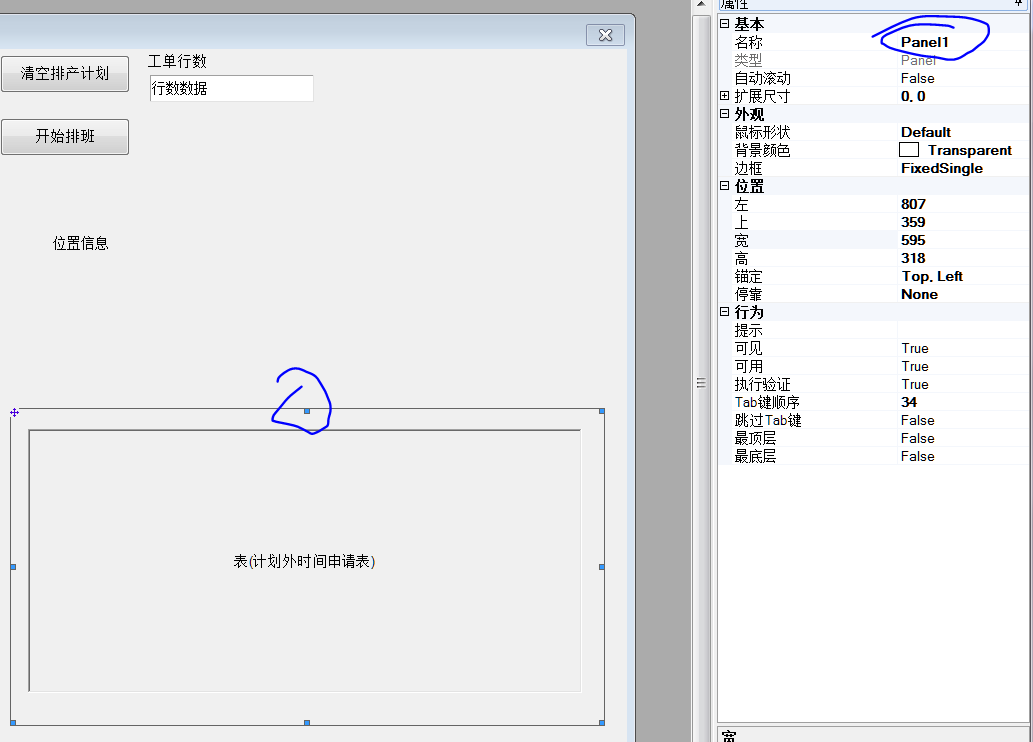Toggle the 最顶层 False value

pyautogui.click(x=917, y=438)
